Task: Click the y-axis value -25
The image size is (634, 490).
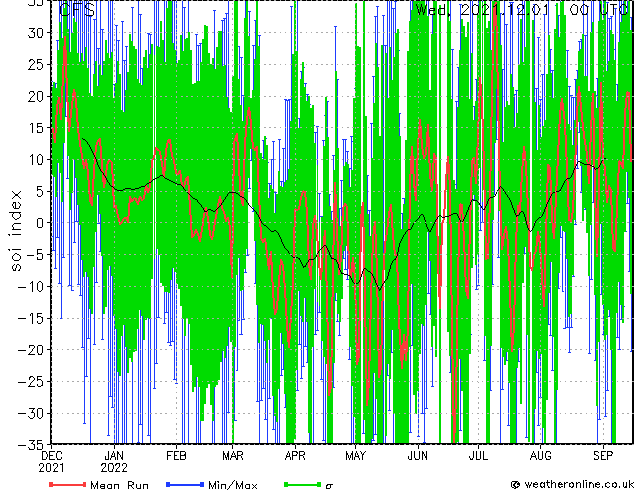Action: pyautogui.click(x=32, y=382)
